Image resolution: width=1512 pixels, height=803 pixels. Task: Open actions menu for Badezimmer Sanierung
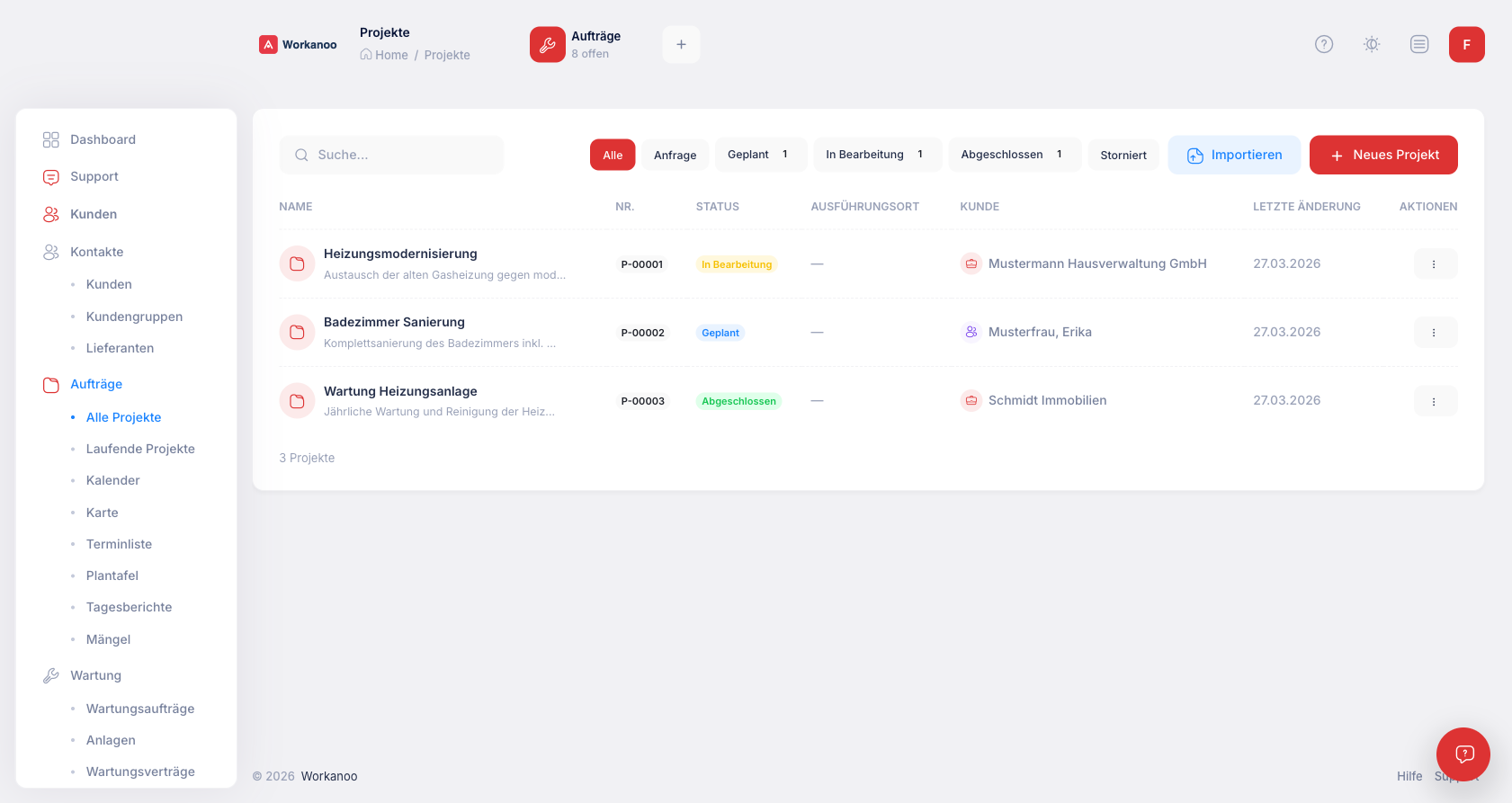tap(1435, 332)
